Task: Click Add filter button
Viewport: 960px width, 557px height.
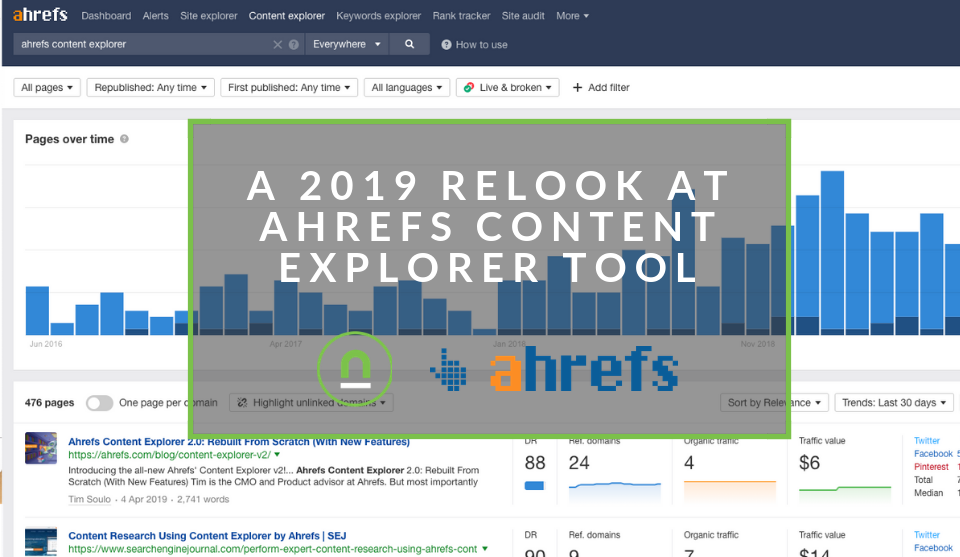Action: pos(601,88)
